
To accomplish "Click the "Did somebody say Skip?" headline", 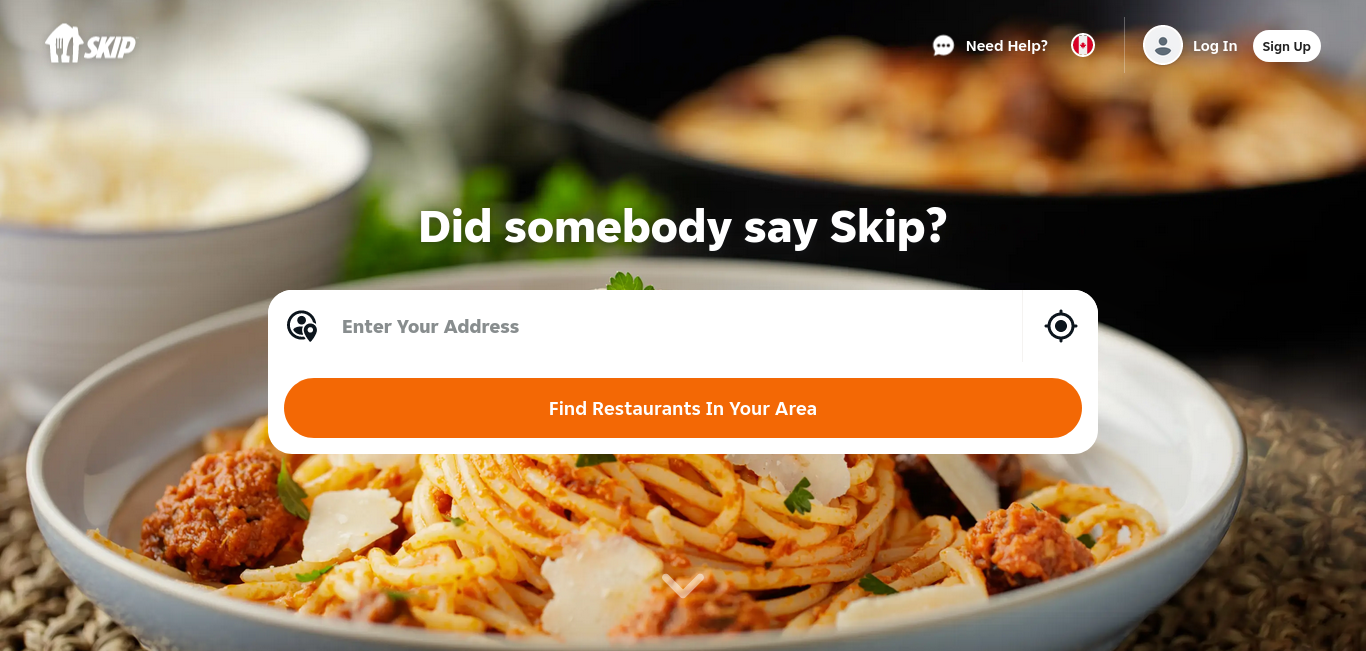I will [683, 227].
